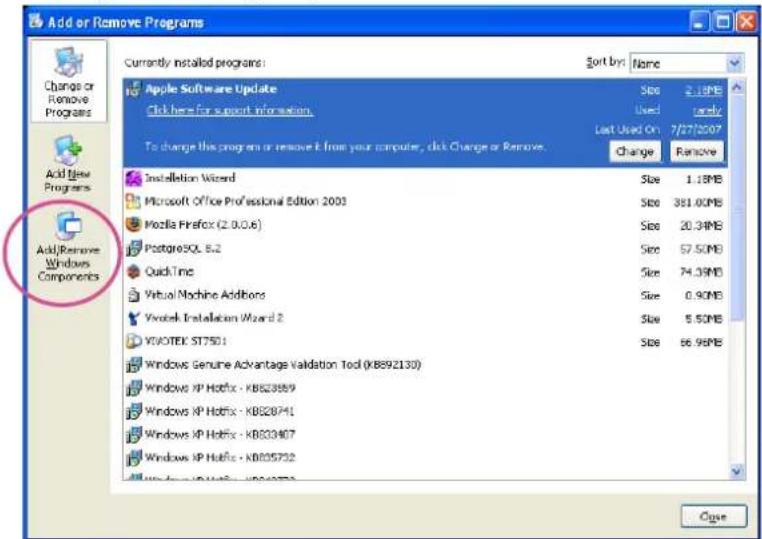Click the program list scroll up arrow
762x539 pixels.
click(x=737, y=87)
